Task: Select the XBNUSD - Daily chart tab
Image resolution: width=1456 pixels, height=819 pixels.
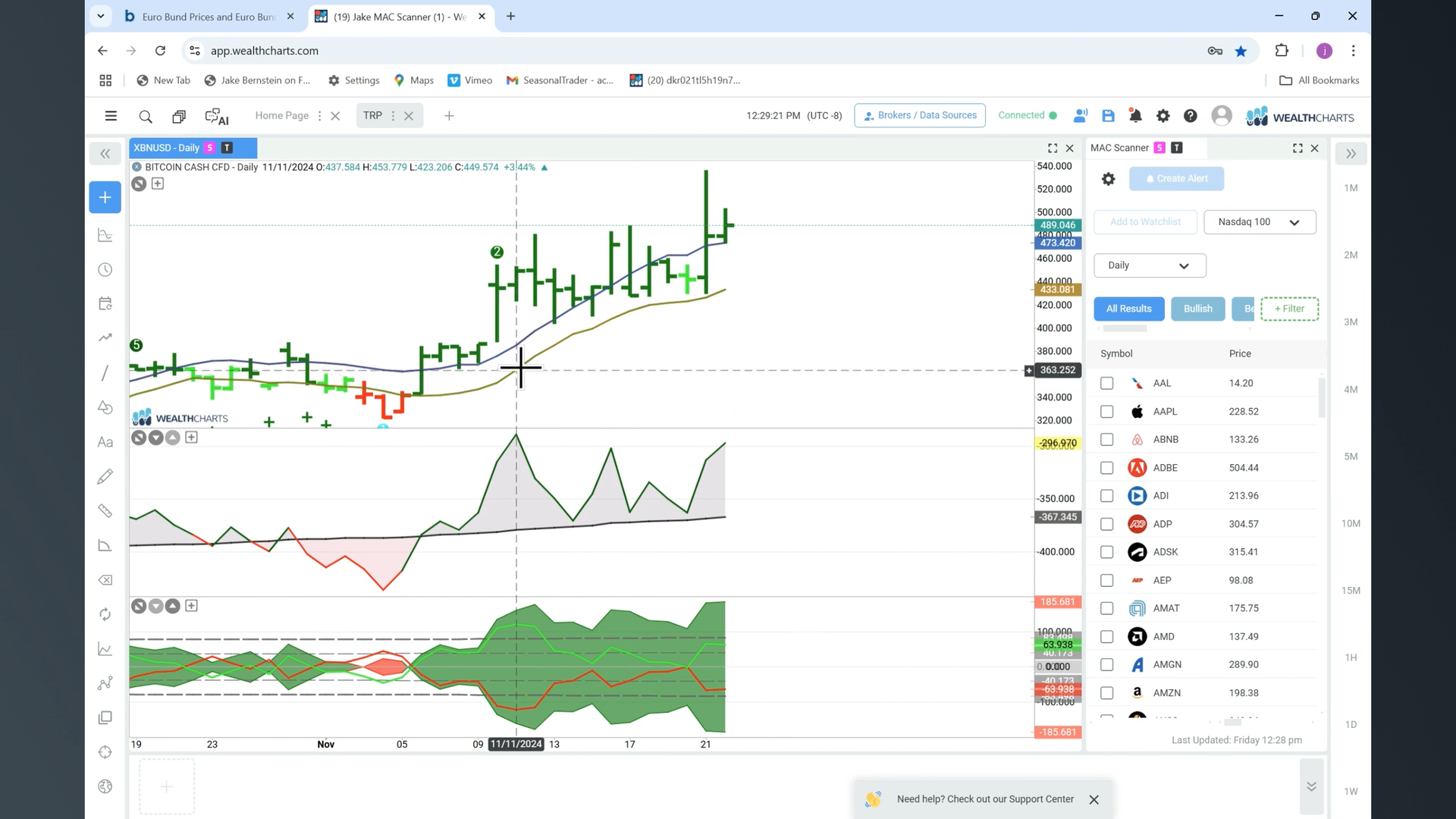Action: coord(193,148)
